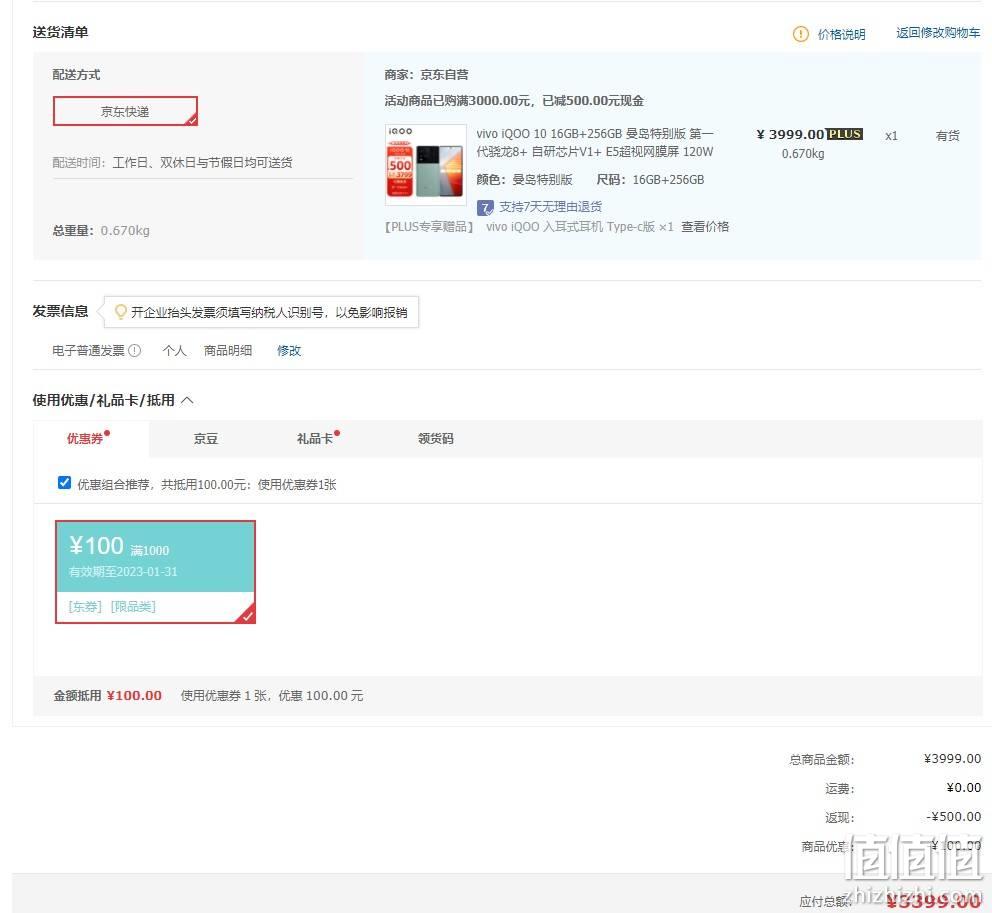Click the 颜色: 曼岛特别版 attribute text
This screenshot has width=992, height=913.
[x=524, y=180]
